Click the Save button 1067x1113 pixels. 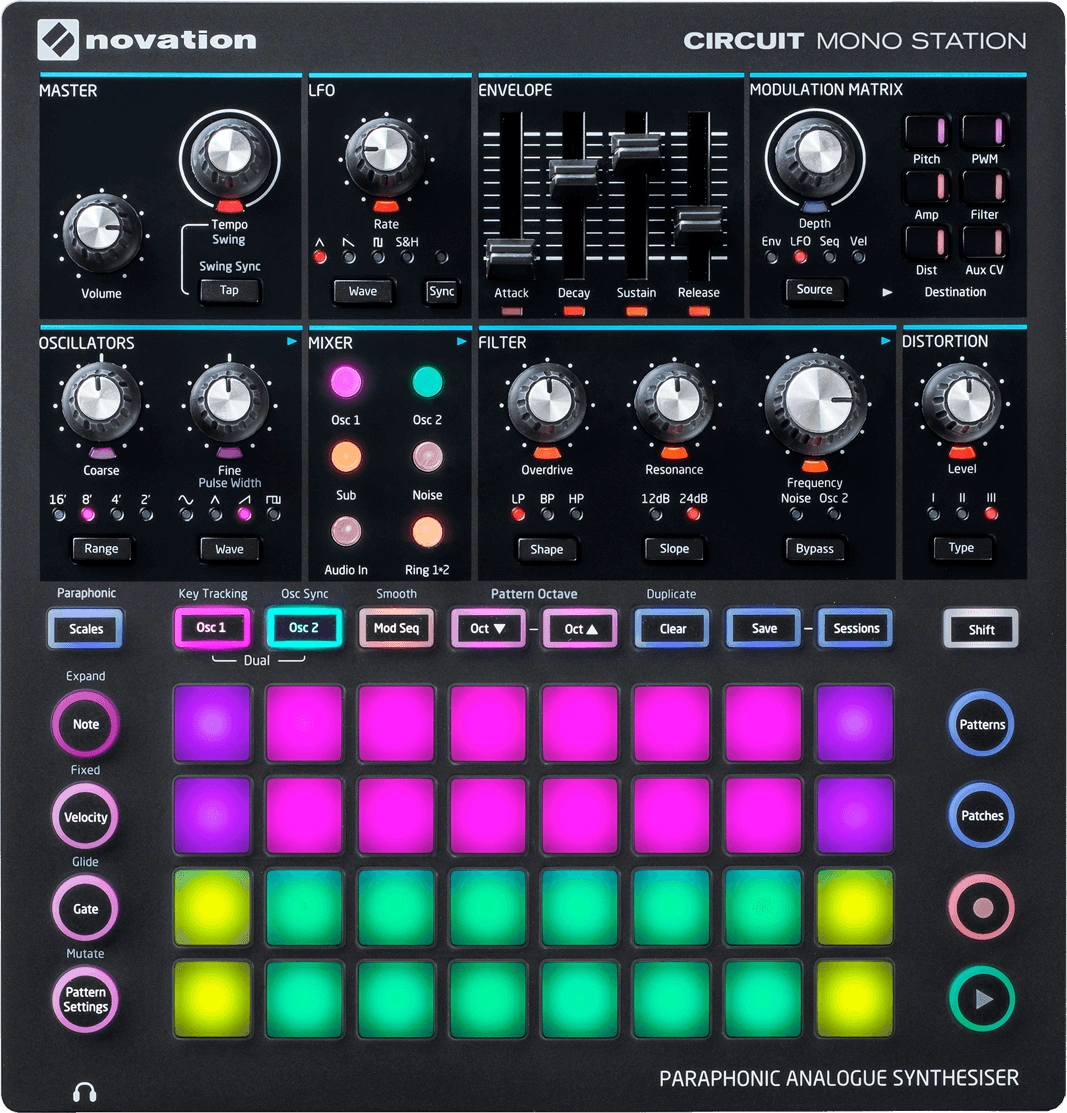(764, 628)
